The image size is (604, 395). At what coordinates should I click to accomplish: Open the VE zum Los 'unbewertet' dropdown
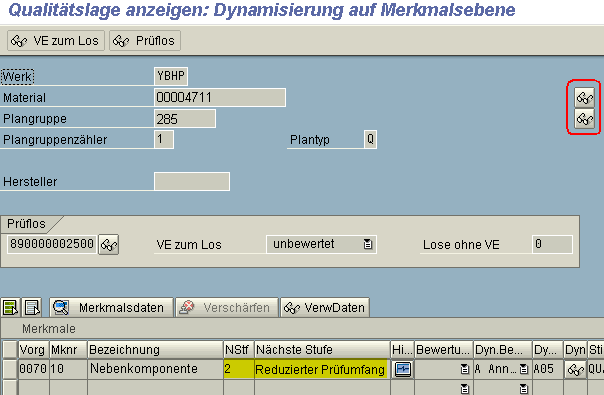368,244
